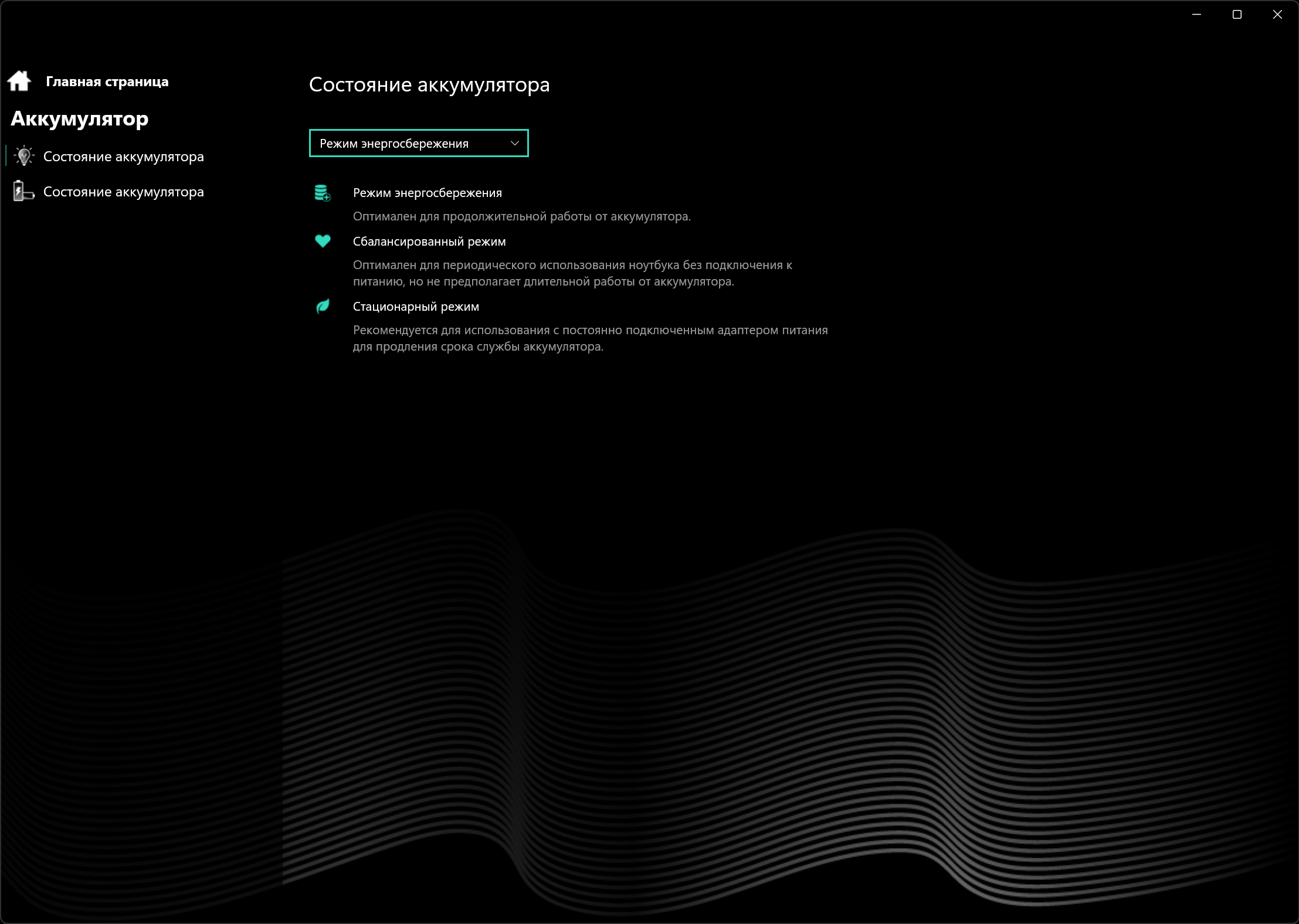Click the Режим энергосбережения title in the mode list

[427, 193]
